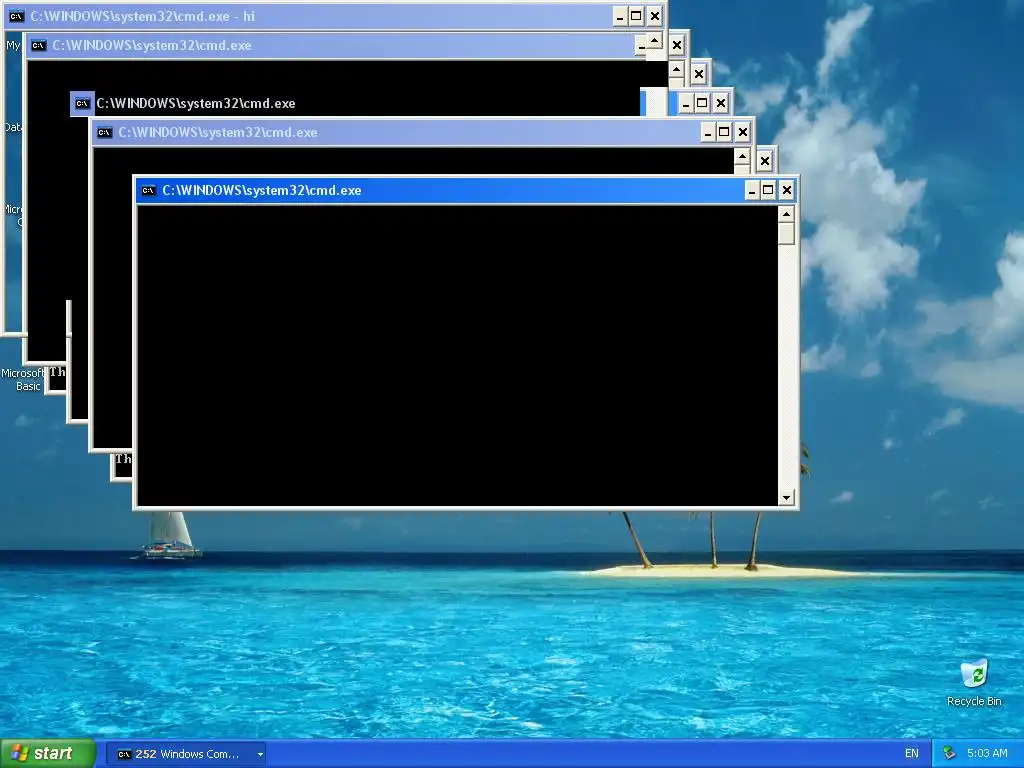Click the Safely Remove Hardware tray icon

pos(950,753)
